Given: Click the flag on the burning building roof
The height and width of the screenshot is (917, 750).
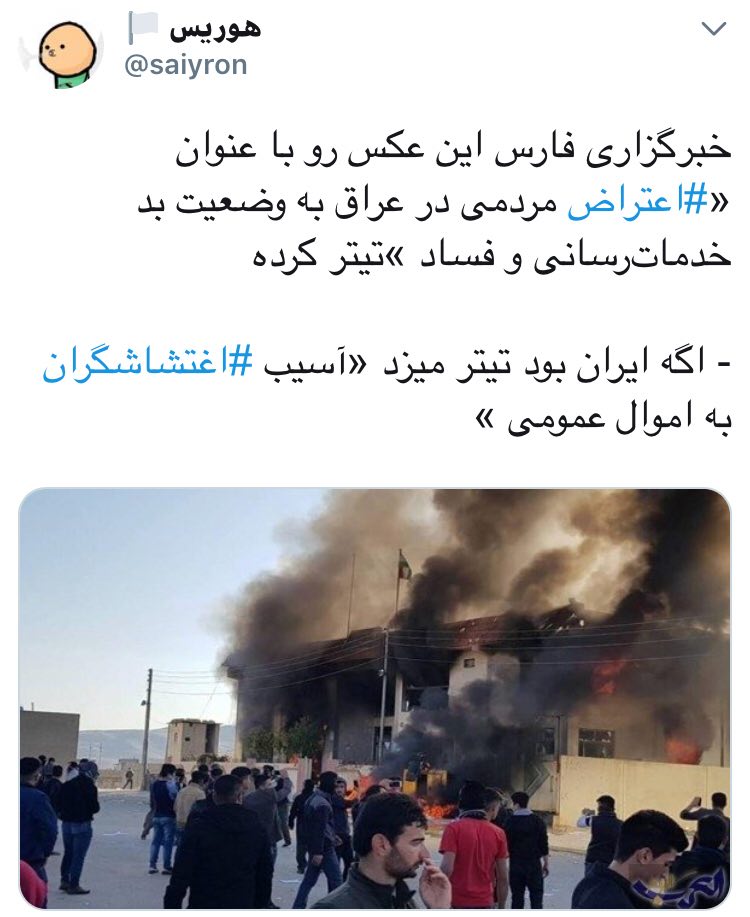Looking at the screenshot, I should [405, 564].
